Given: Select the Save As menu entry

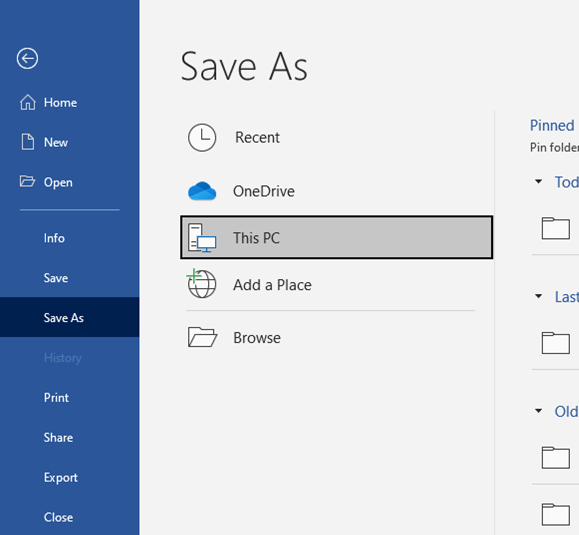Looking at the screenshot, I should (x=70, y=318).
